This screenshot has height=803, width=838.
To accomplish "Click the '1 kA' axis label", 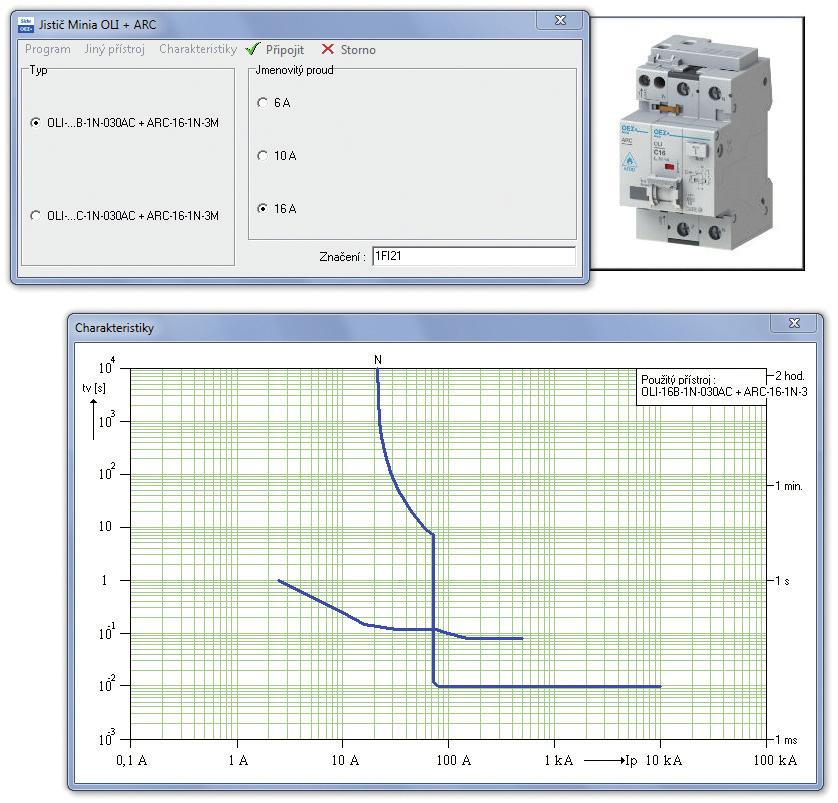I will click(x=558, y=760).
